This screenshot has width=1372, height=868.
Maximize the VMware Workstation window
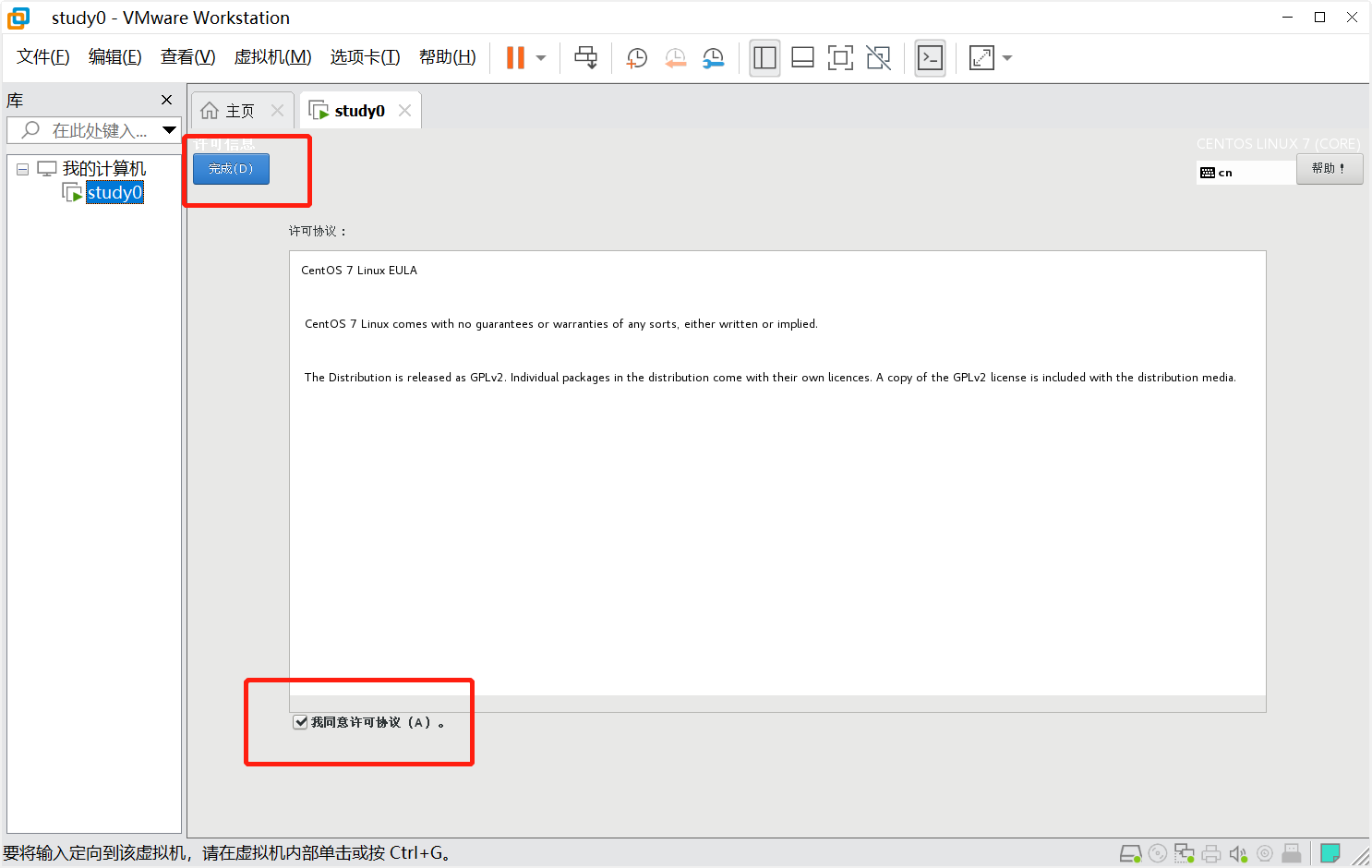click(1320, 18)
